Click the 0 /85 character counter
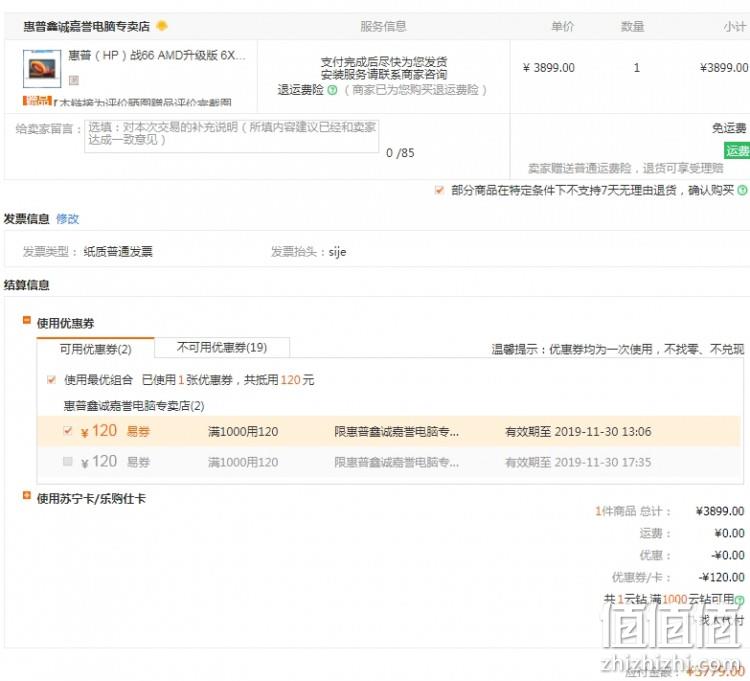The height and width of the screenshot is (681, 750). point(400,153)
